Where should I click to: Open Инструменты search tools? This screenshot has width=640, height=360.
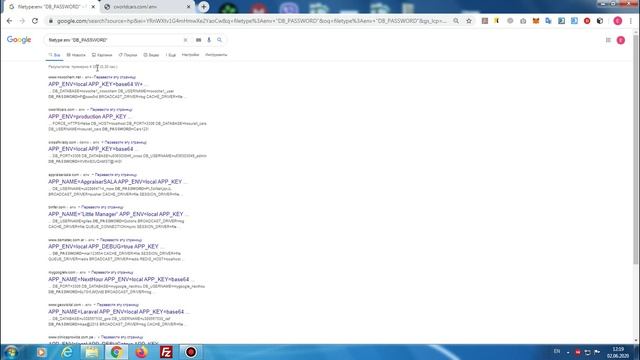(216, 55)
